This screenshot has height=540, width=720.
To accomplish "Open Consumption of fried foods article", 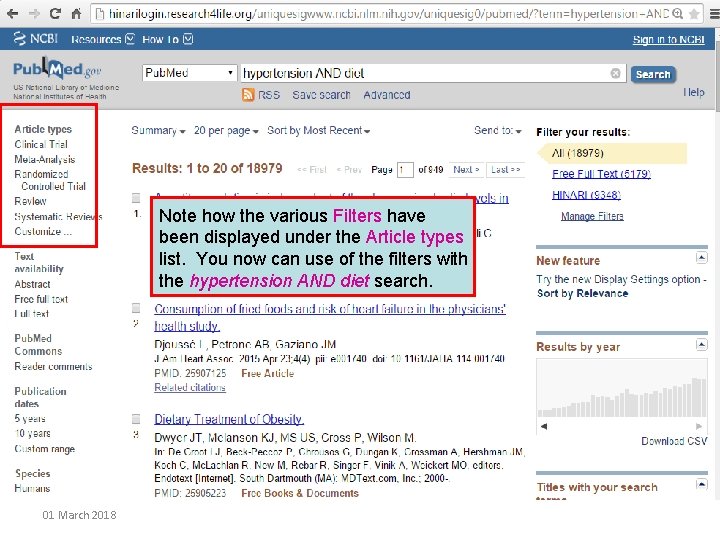I will (330, 317).
